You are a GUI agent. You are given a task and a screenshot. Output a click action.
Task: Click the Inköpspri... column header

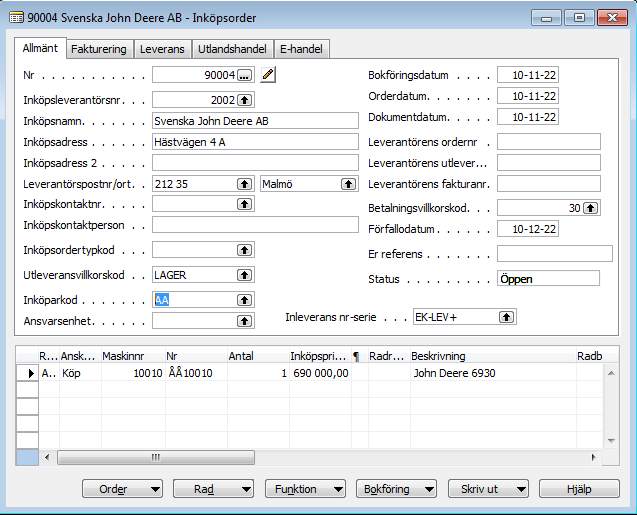point(320,356)
